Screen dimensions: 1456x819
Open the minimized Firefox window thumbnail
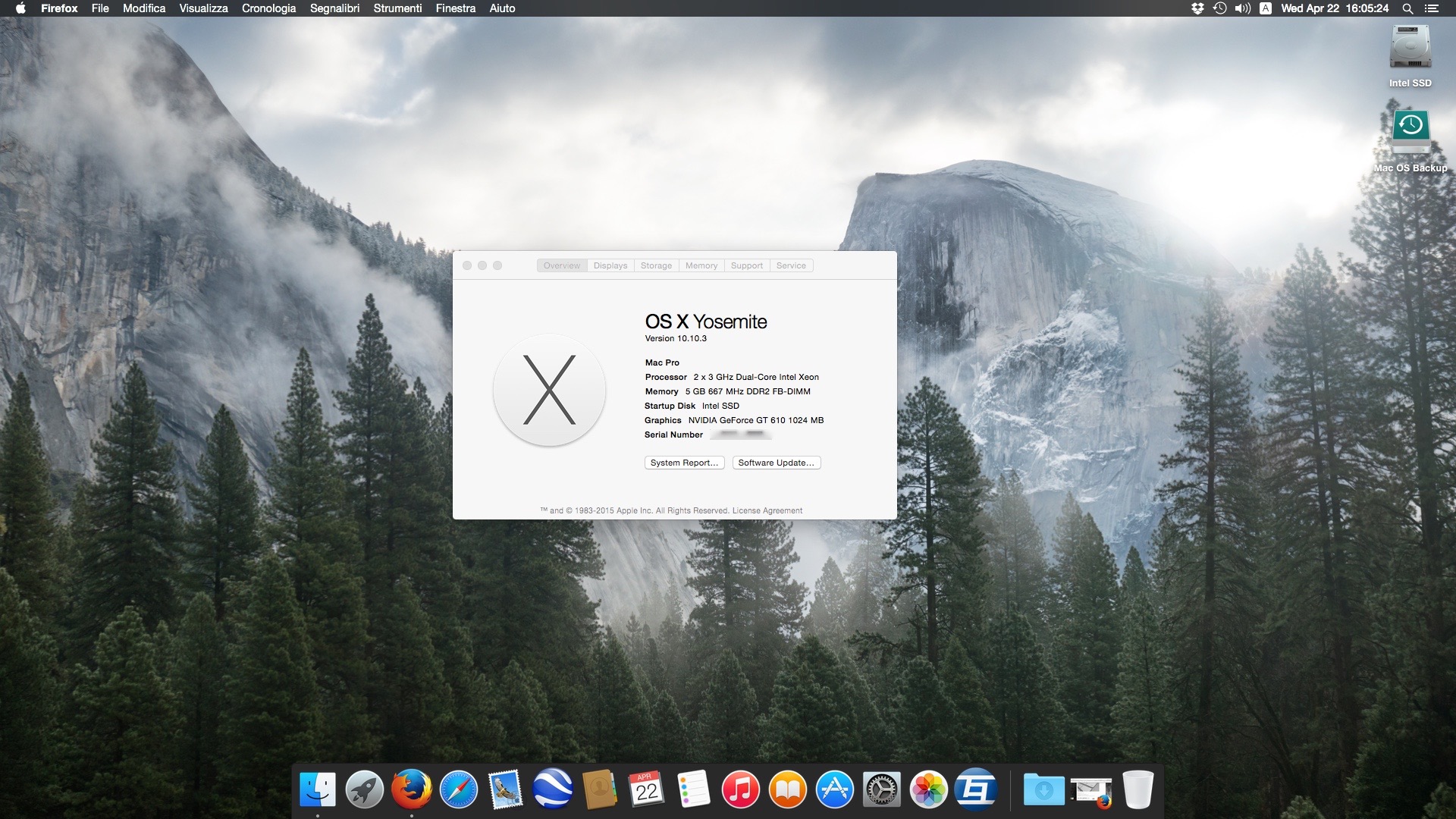coord(1091,792)
